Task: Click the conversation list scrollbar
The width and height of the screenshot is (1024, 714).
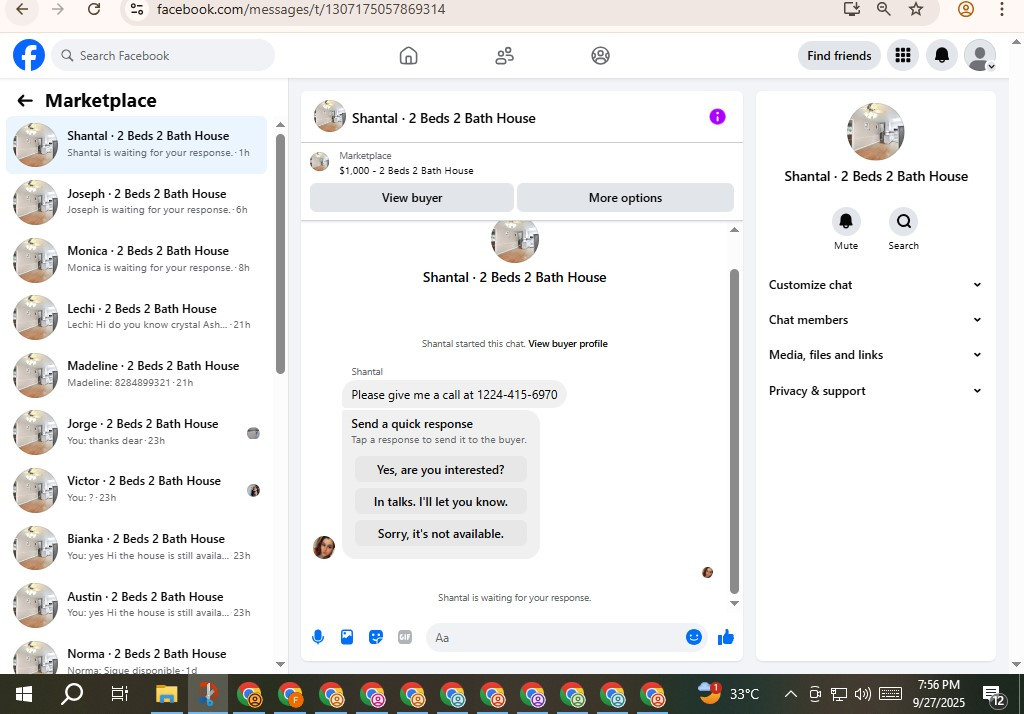Action: [280, 253]
